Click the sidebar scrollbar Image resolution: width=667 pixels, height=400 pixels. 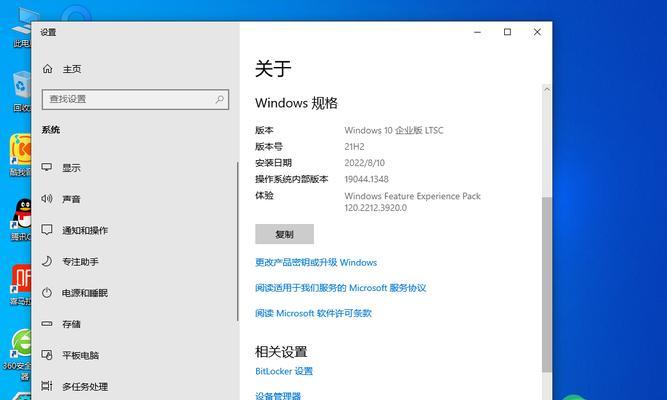pos(238,241)
